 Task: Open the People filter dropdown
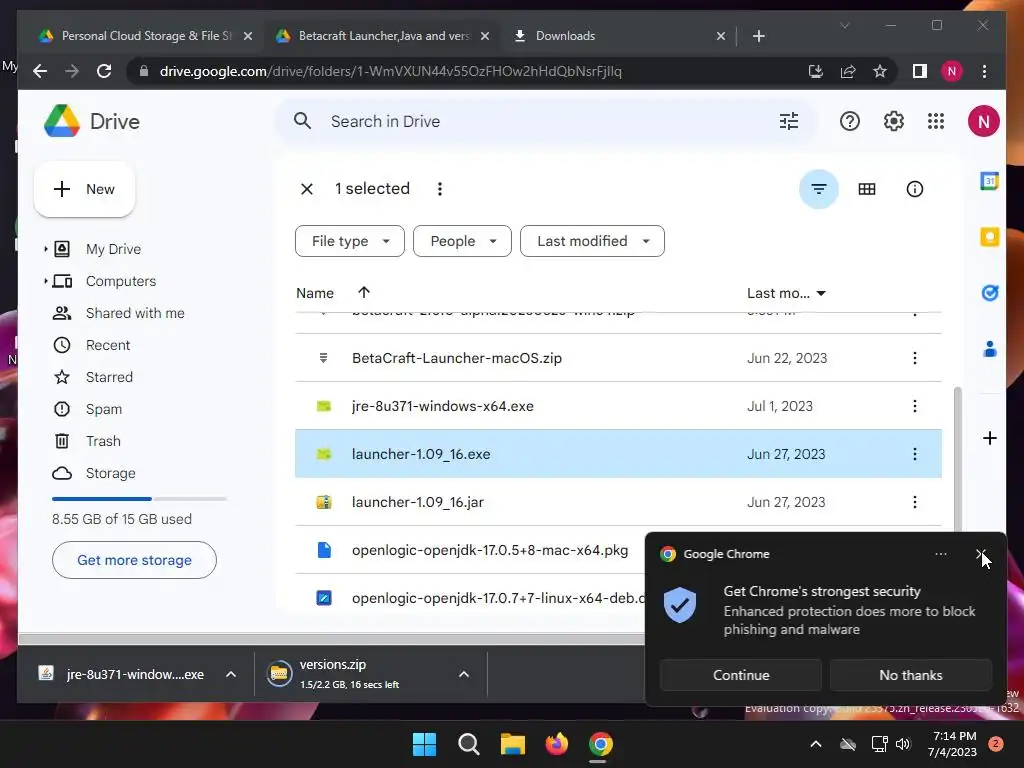pos(462,241)
